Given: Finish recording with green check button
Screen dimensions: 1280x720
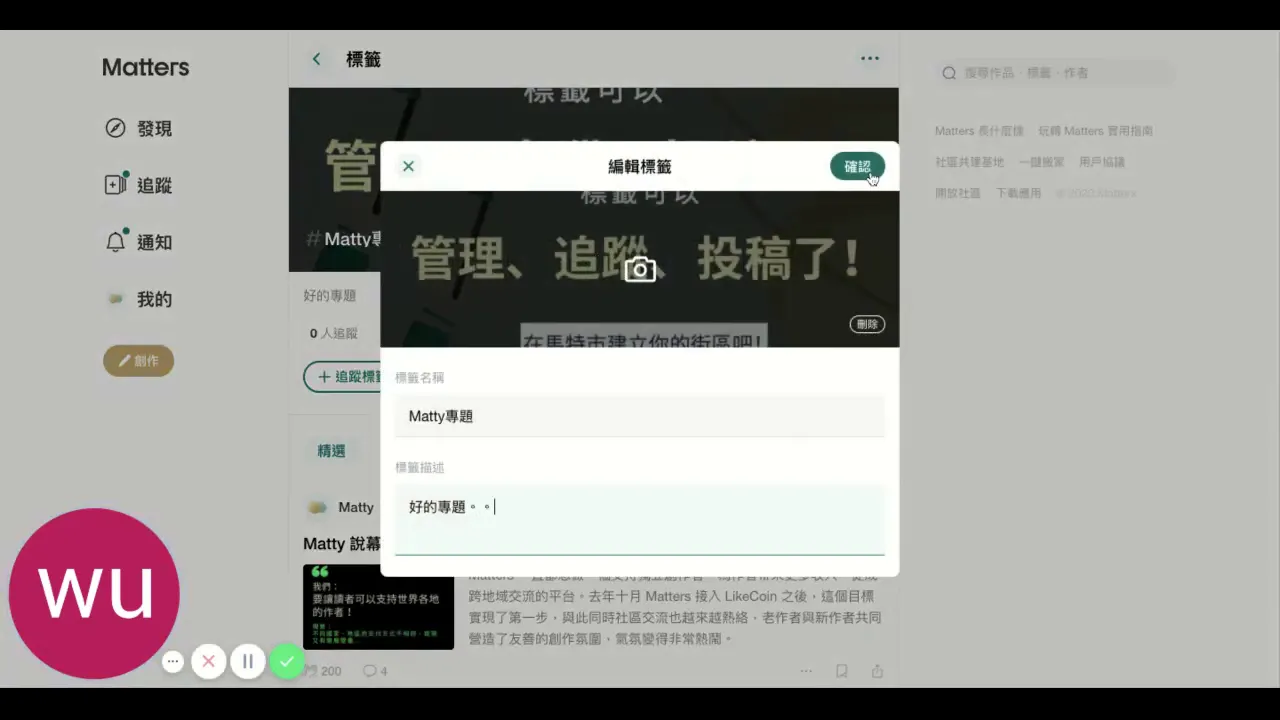Looking at the screenshot, I should pyautogui.click(x=287, y=661).
